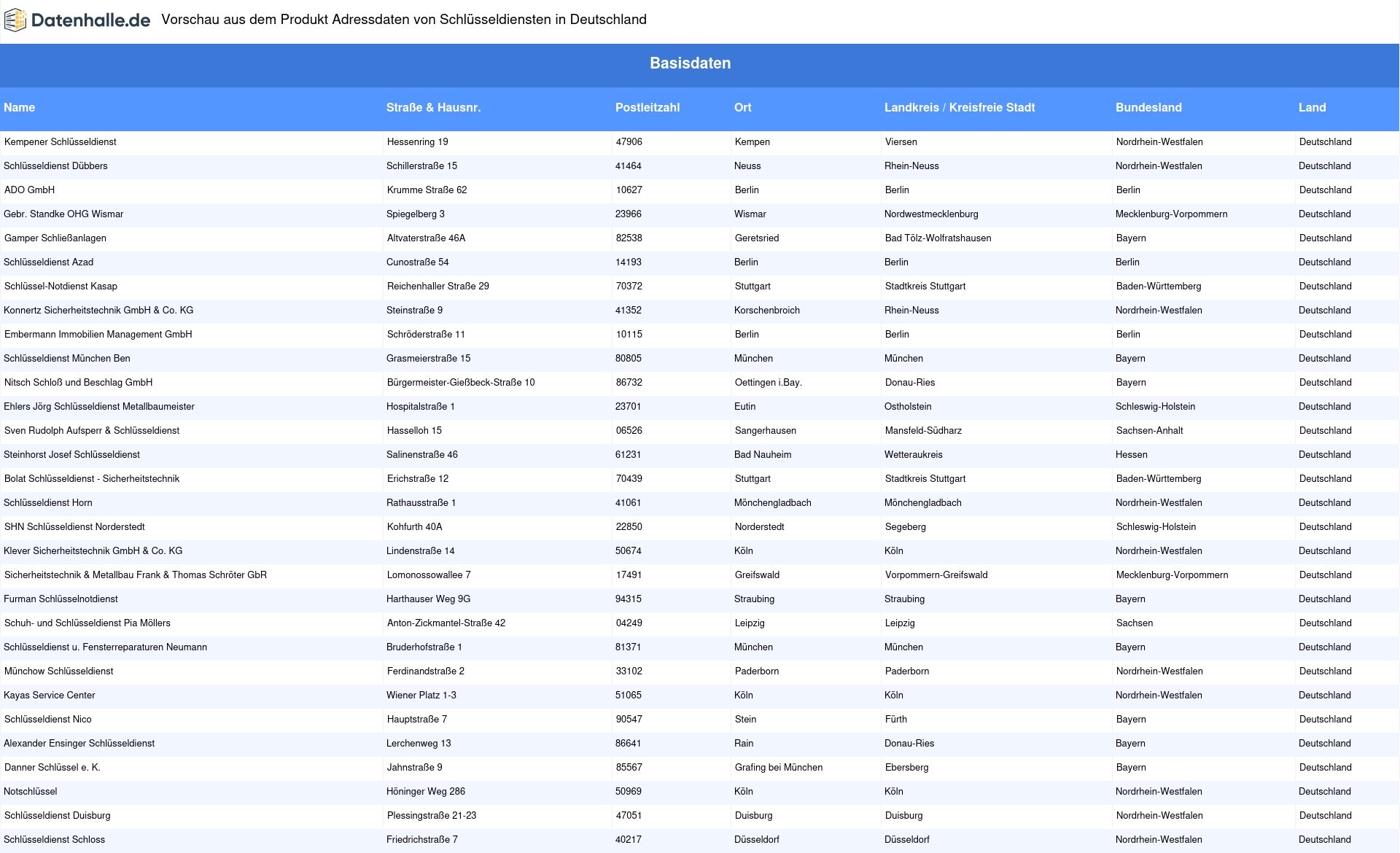Click the Postleitzahl column header
The image size is (1400, 853).
tap(647, 107)
